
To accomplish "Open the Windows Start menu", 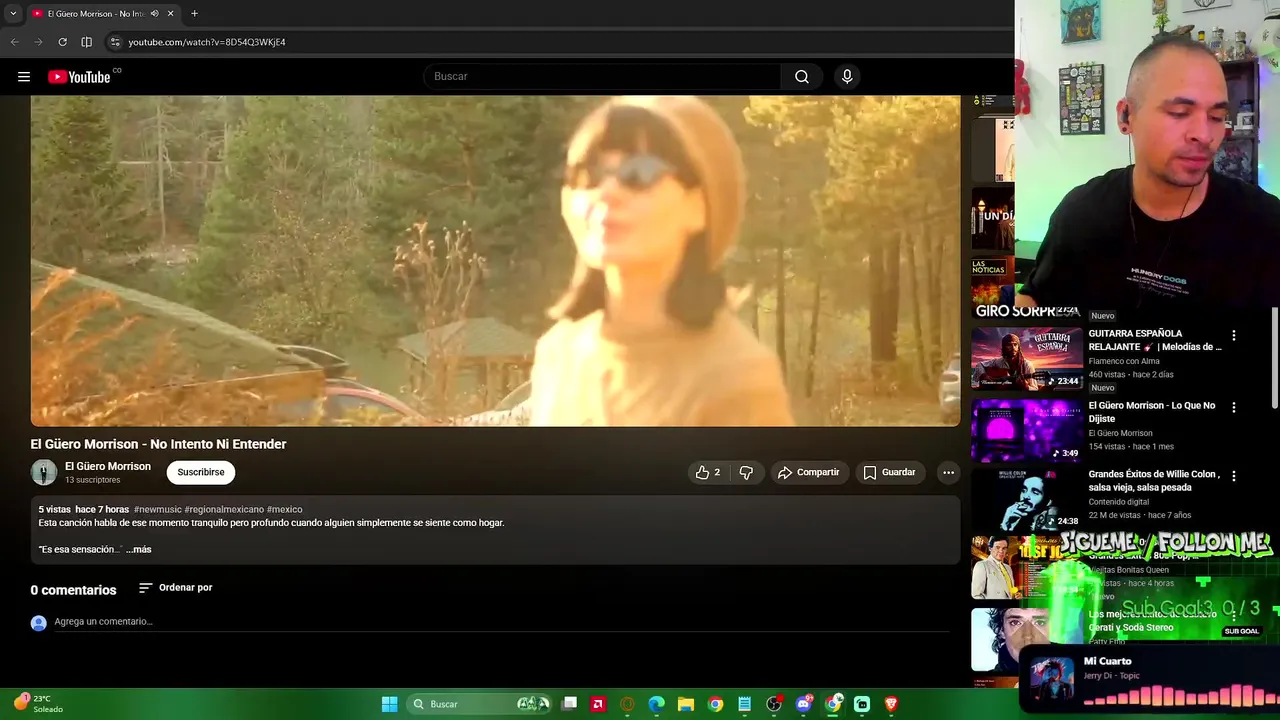I will 389,704.
